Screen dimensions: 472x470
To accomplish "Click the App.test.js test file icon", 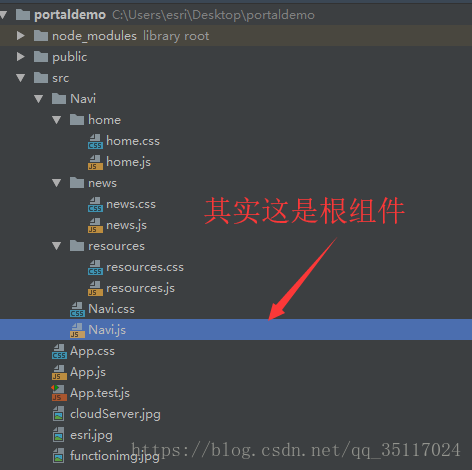I will pos(59,393).
